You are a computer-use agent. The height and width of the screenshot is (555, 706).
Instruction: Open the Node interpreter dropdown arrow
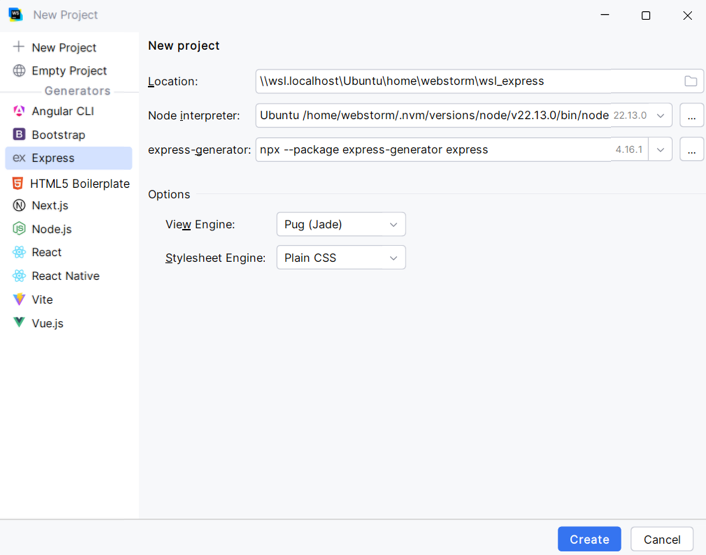click(x=660, y=116)
